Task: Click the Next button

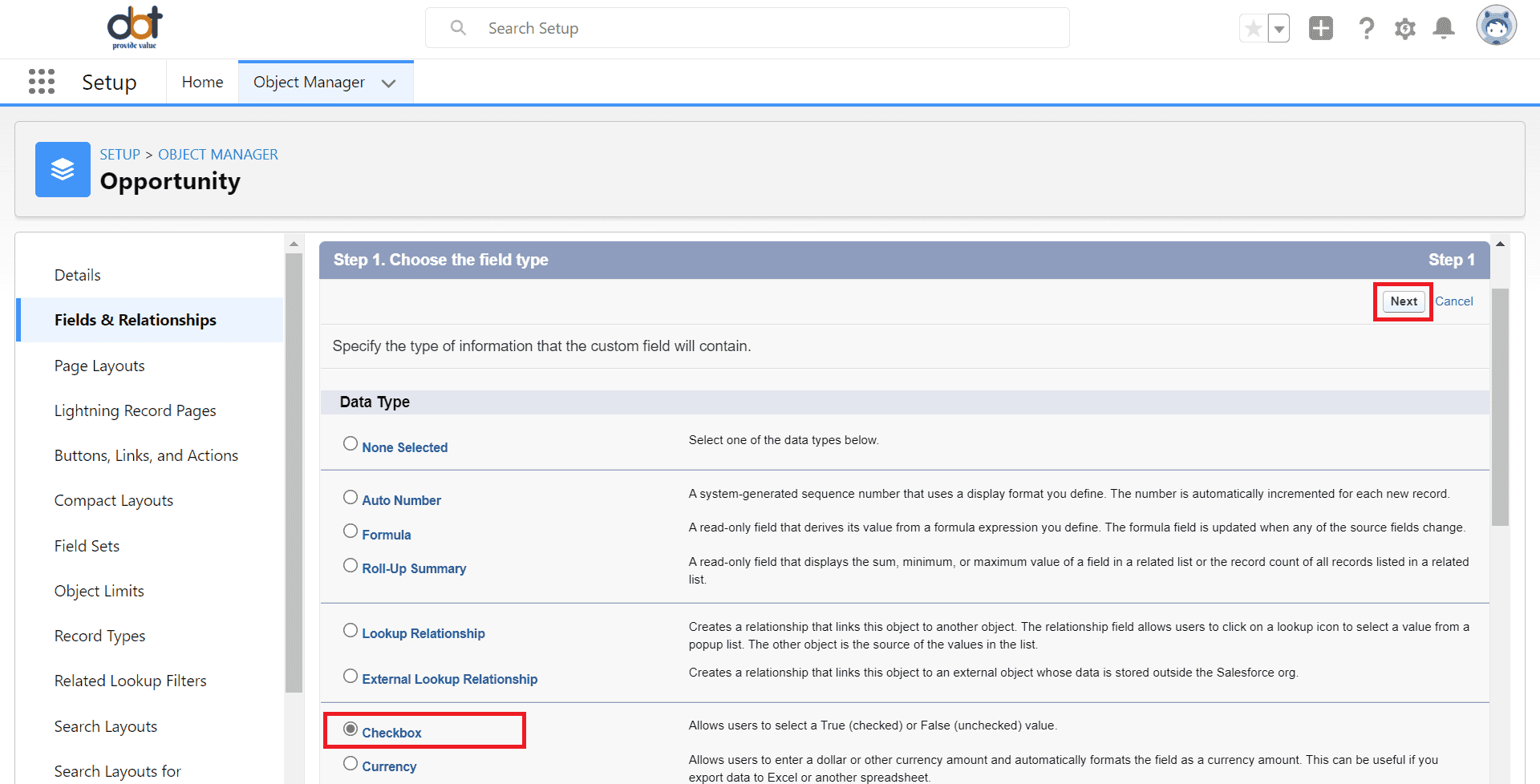Action: 1404,301
